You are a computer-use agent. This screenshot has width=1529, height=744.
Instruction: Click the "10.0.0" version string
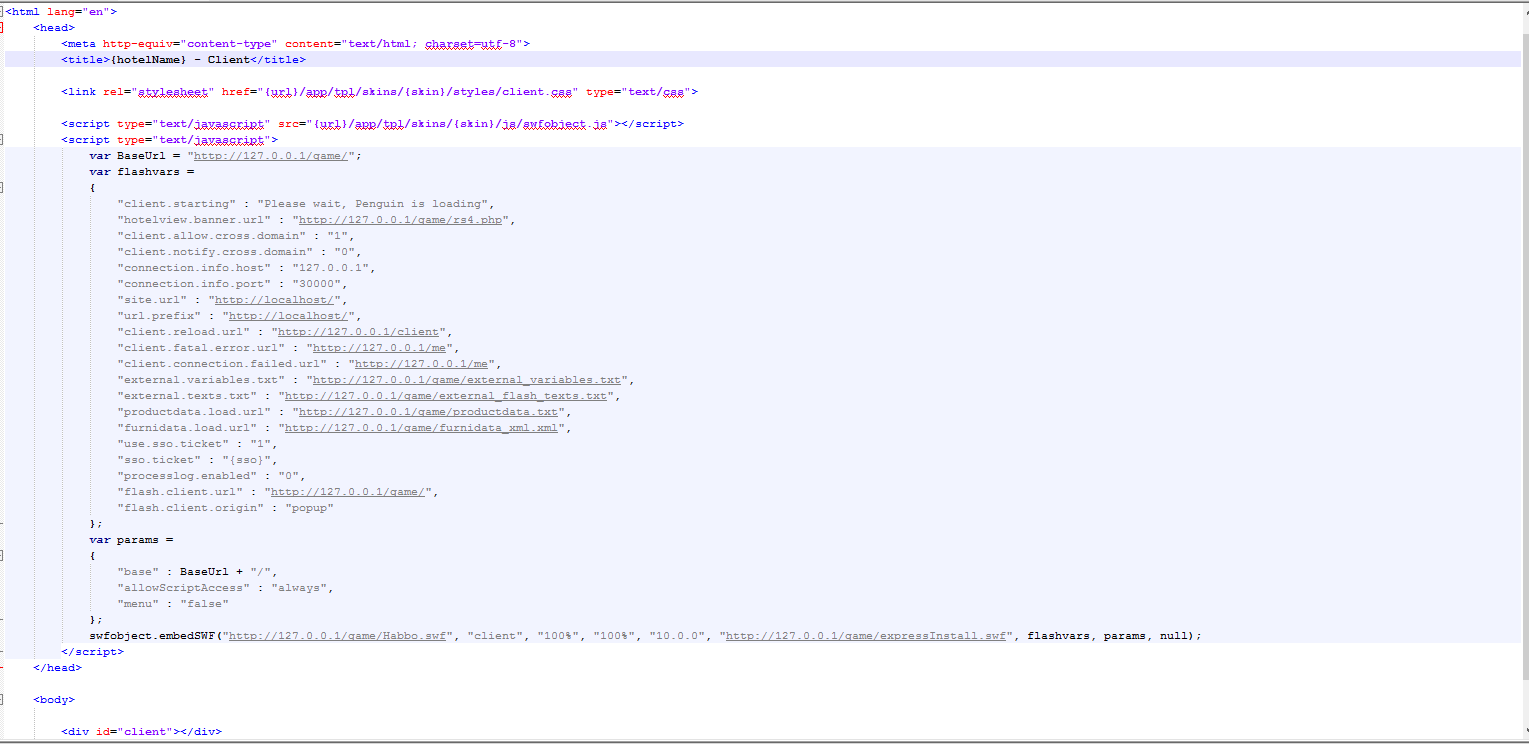pyautogui.click(x=677, y=636)
